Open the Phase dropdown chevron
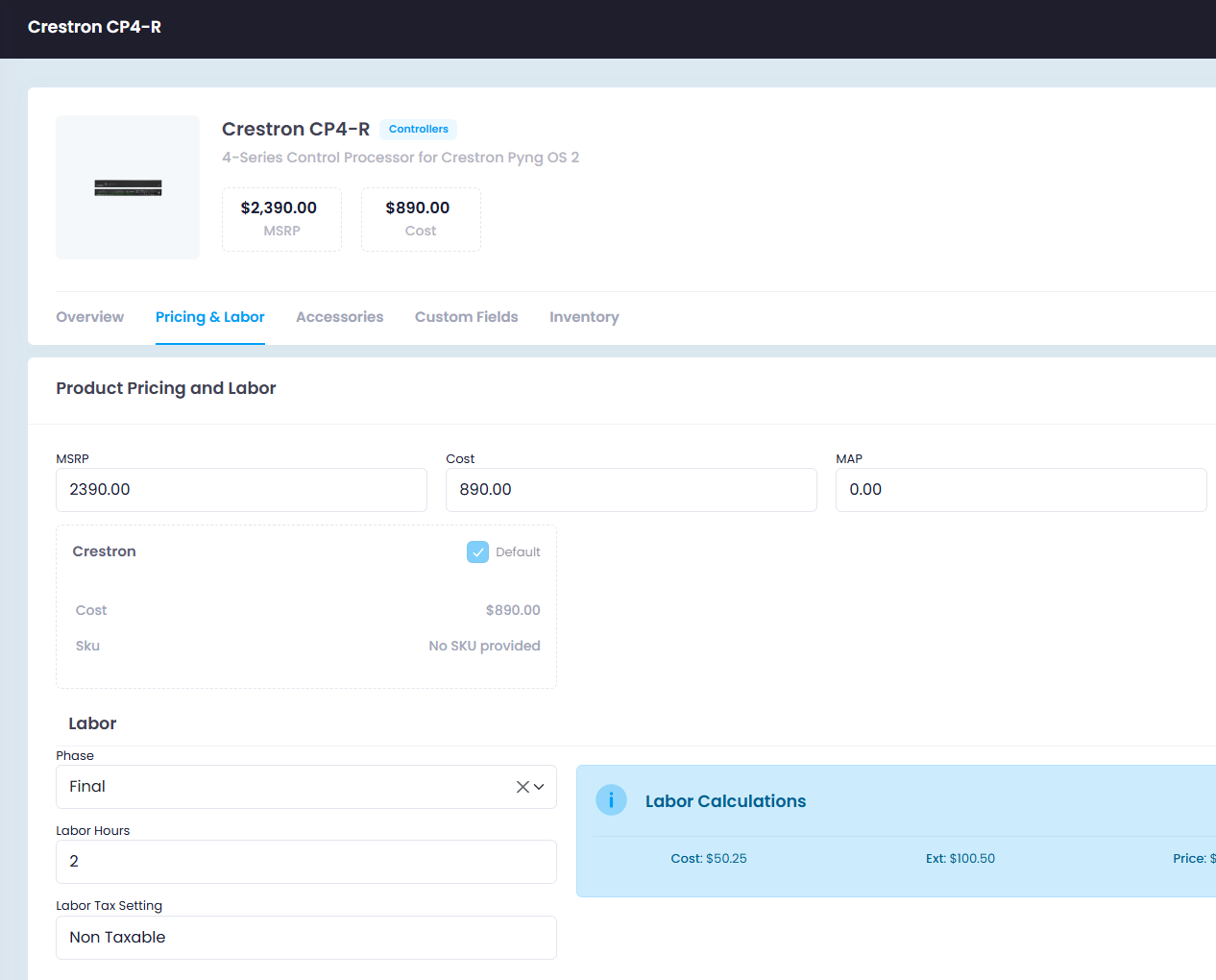This screenshot has width=1216, height=980. pos(540,787)
